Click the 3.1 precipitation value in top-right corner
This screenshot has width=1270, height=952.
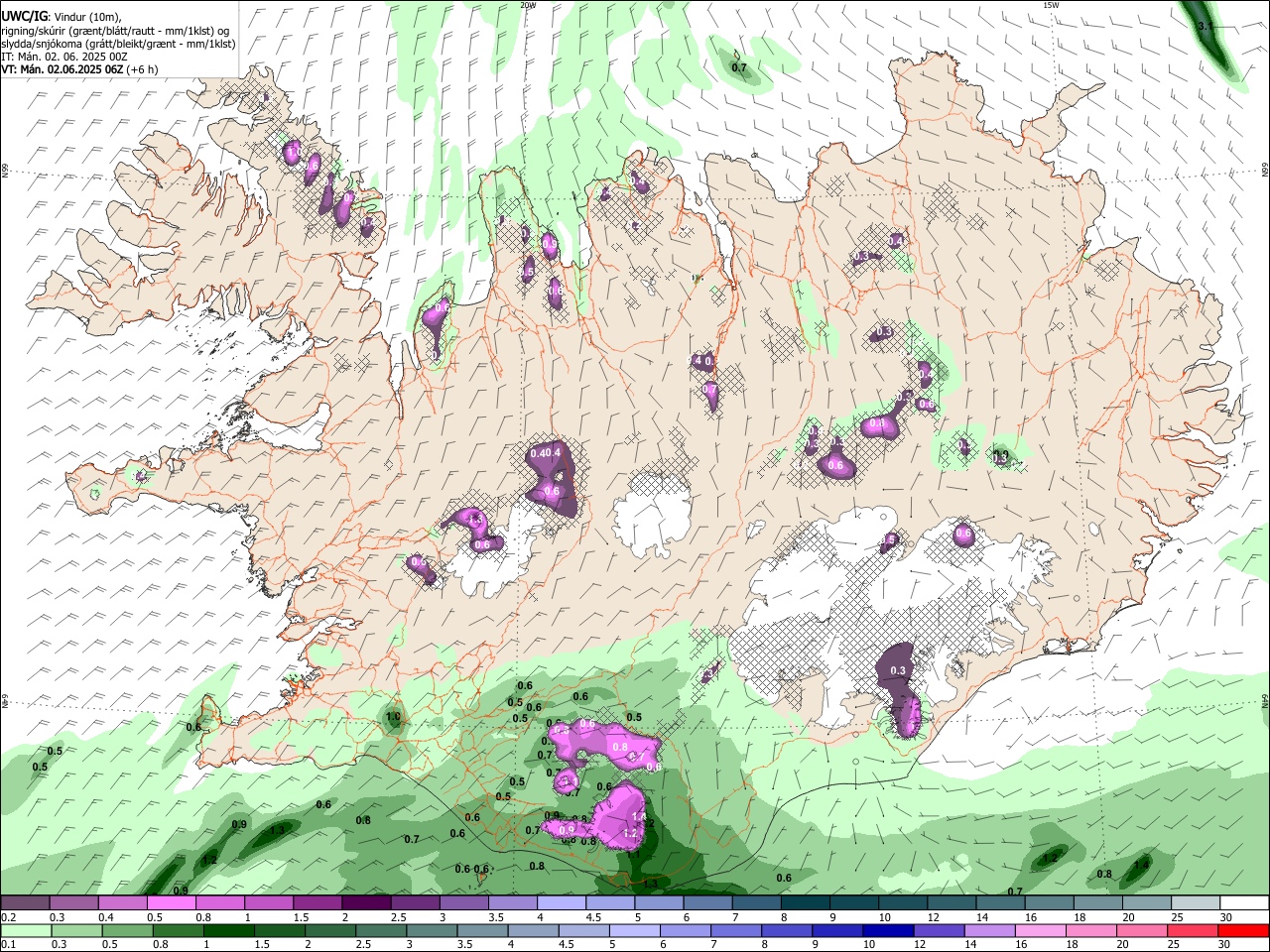click(1206, 26)
